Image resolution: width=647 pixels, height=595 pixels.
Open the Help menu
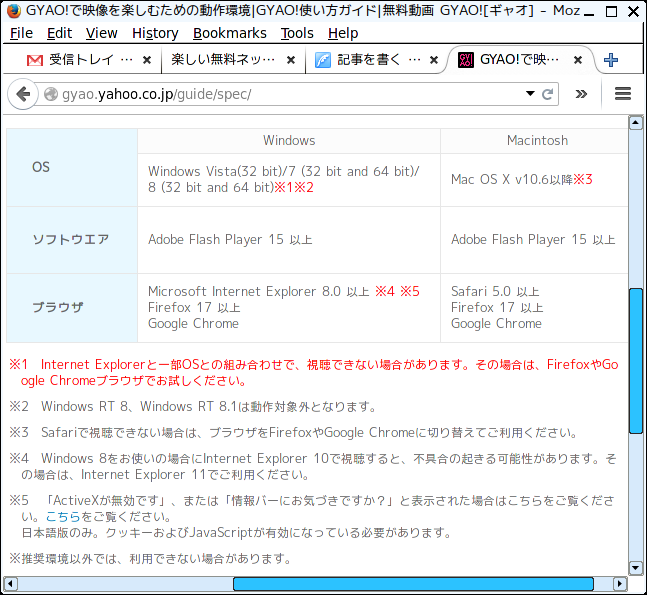[x=343, y=33]
